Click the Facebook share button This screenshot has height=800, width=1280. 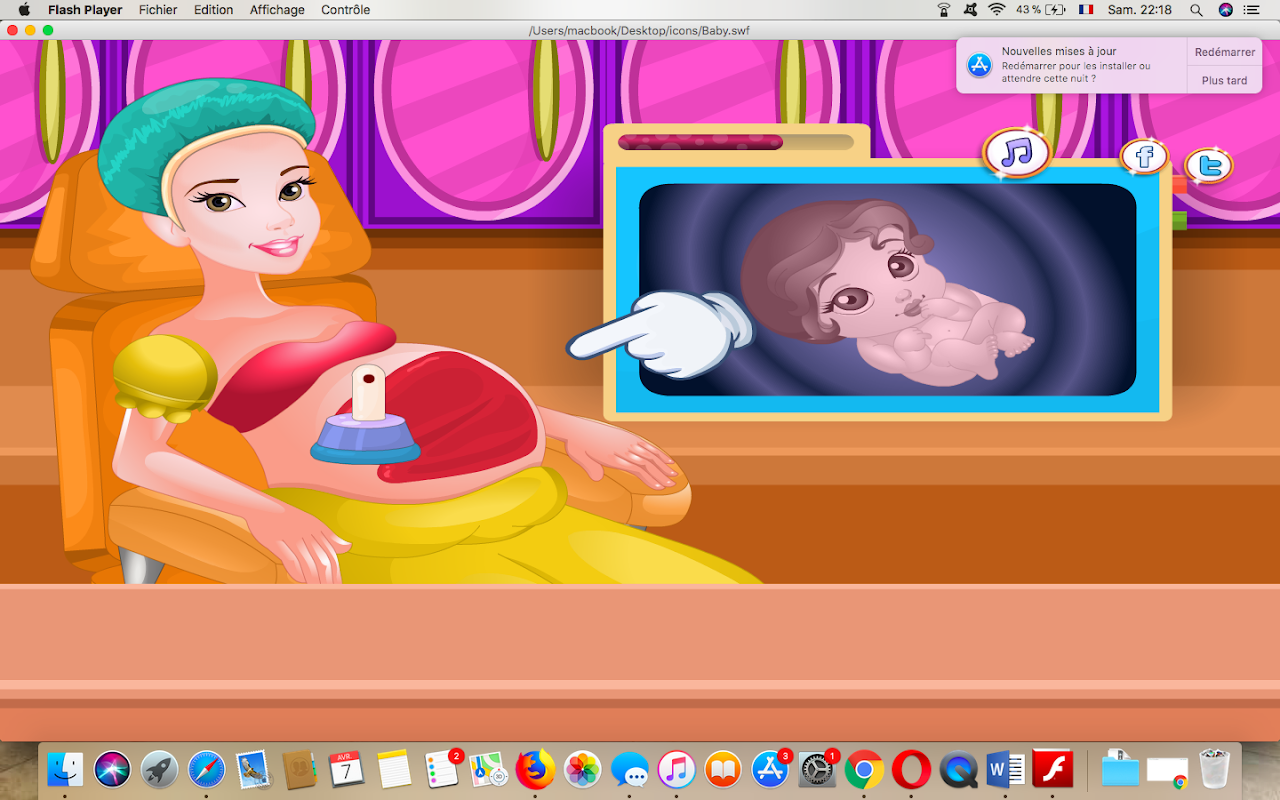1144,156
